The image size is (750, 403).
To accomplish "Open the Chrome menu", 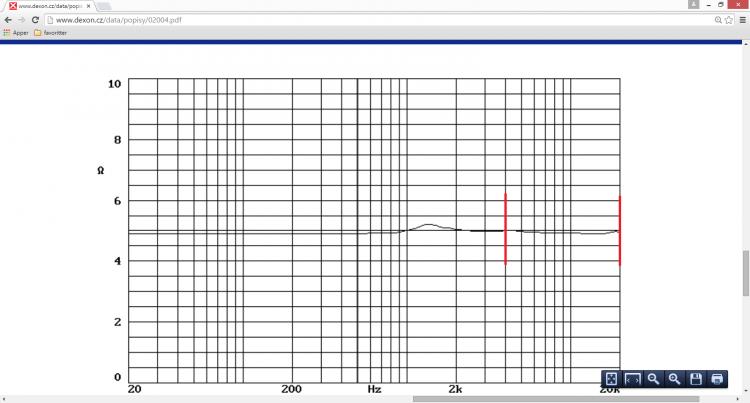I will point(742,20).
